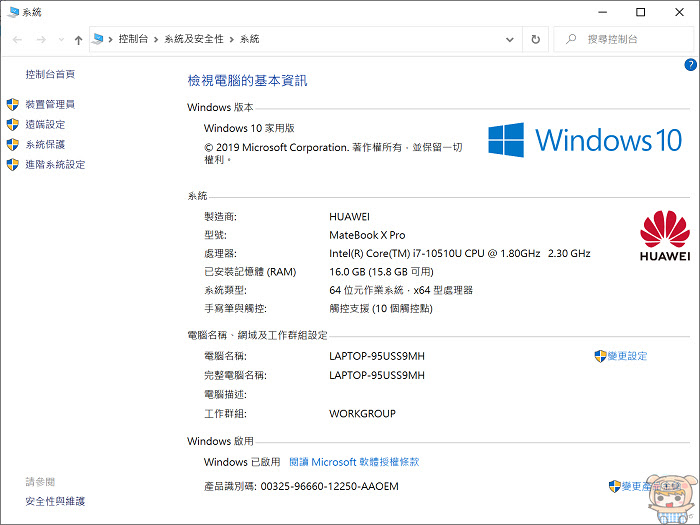Go back with the back arrow

pos(17,40)
